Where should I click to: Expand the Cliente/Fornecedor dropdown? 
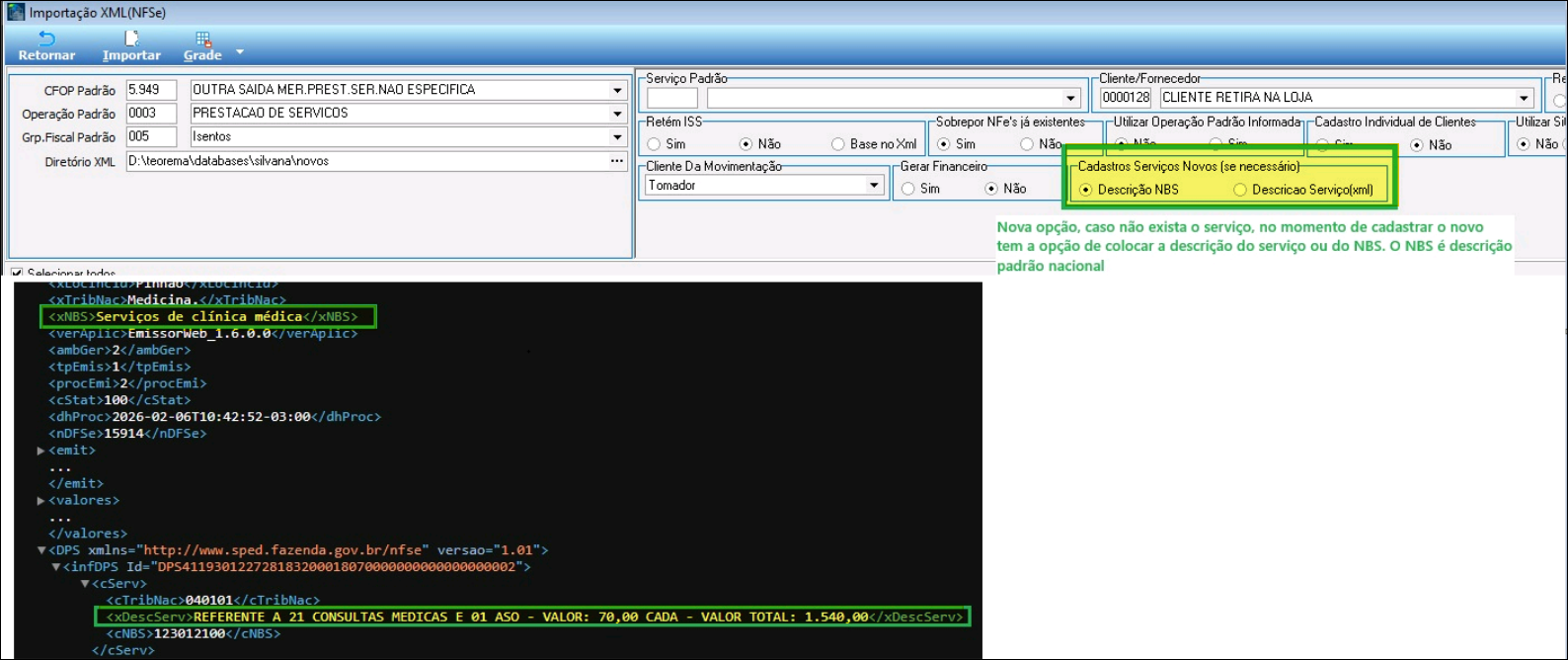click(x=1524, y=98)
